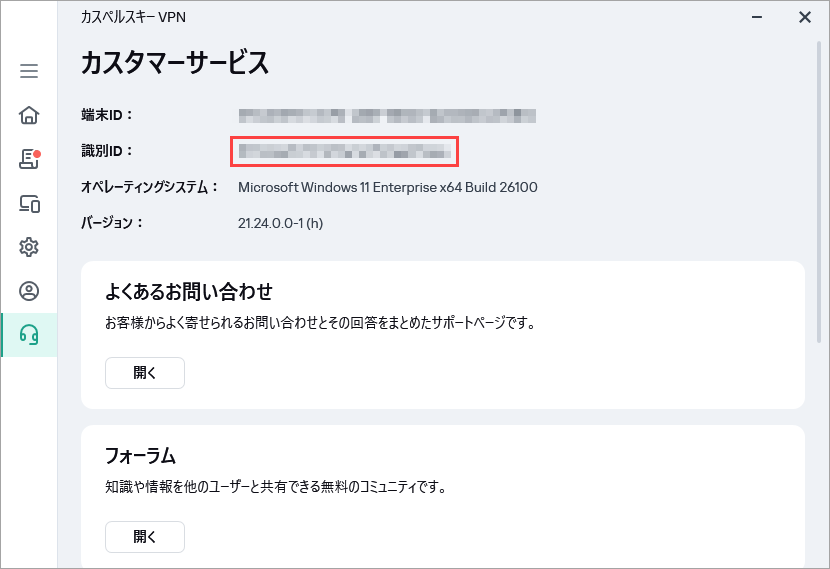The height and width of the screenshot is (569, 830).
Task: Click the オペレーティングシステム label
Action: click(149, 187)
